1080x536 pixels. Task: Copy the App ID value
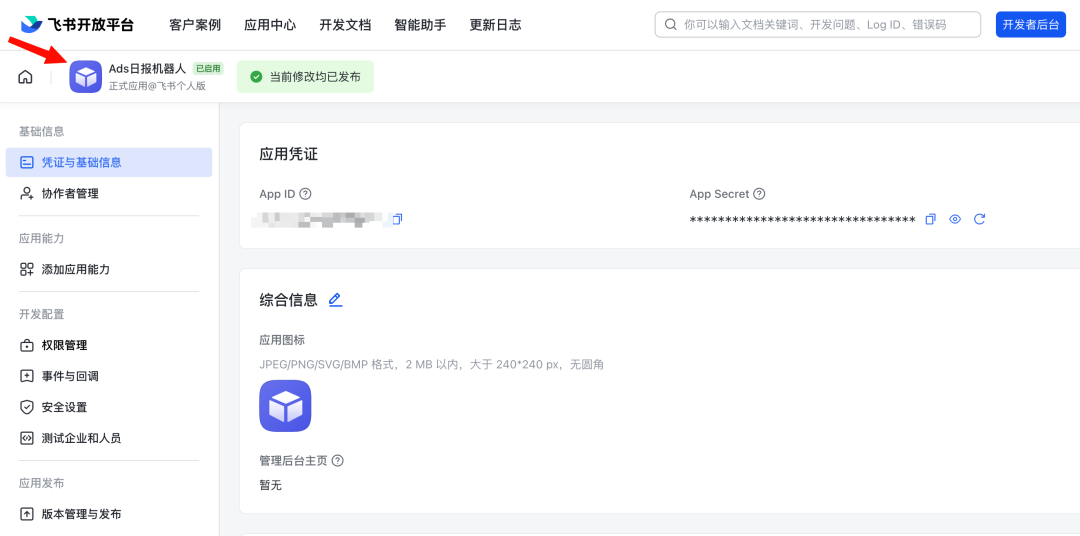(397, 219)
